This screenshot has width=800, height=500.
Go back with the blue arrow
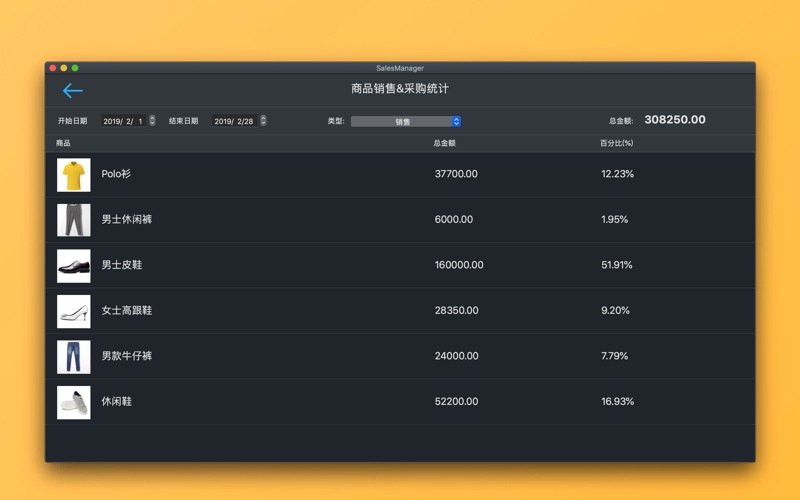[x=72, y=91]
